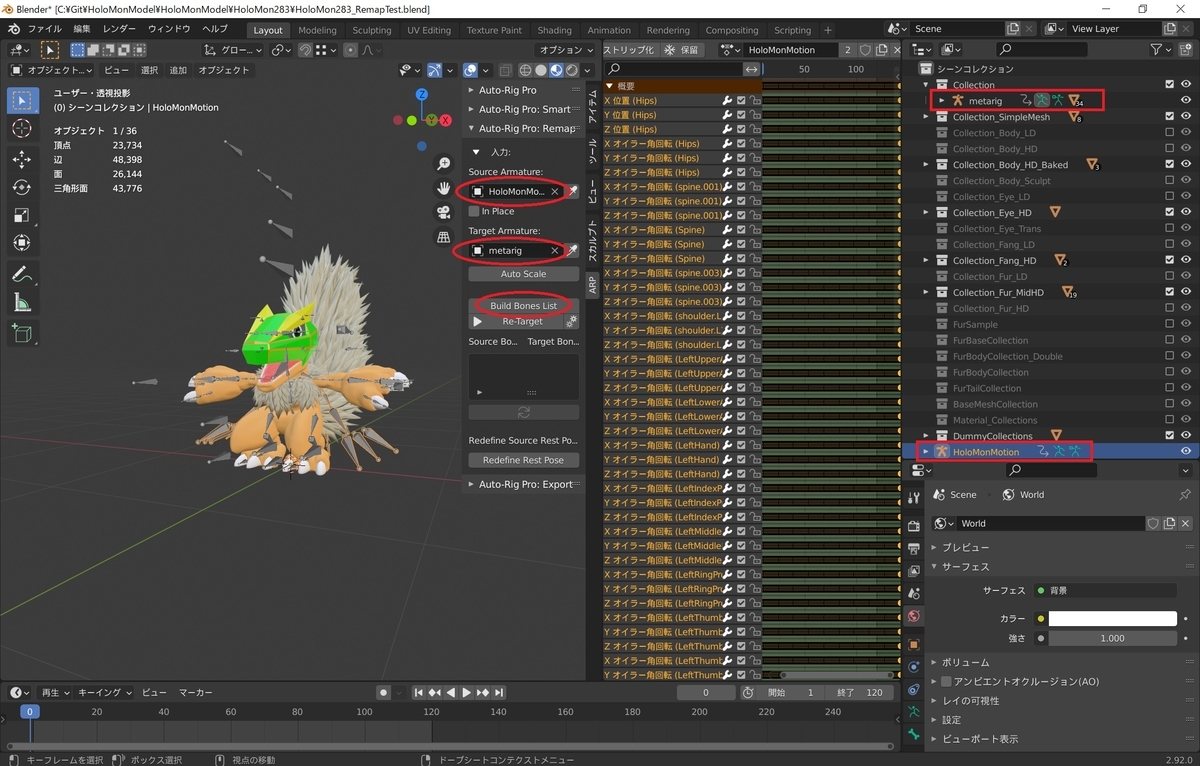
Task: Expand the metarig tree item in outliner
Action: 942,101
